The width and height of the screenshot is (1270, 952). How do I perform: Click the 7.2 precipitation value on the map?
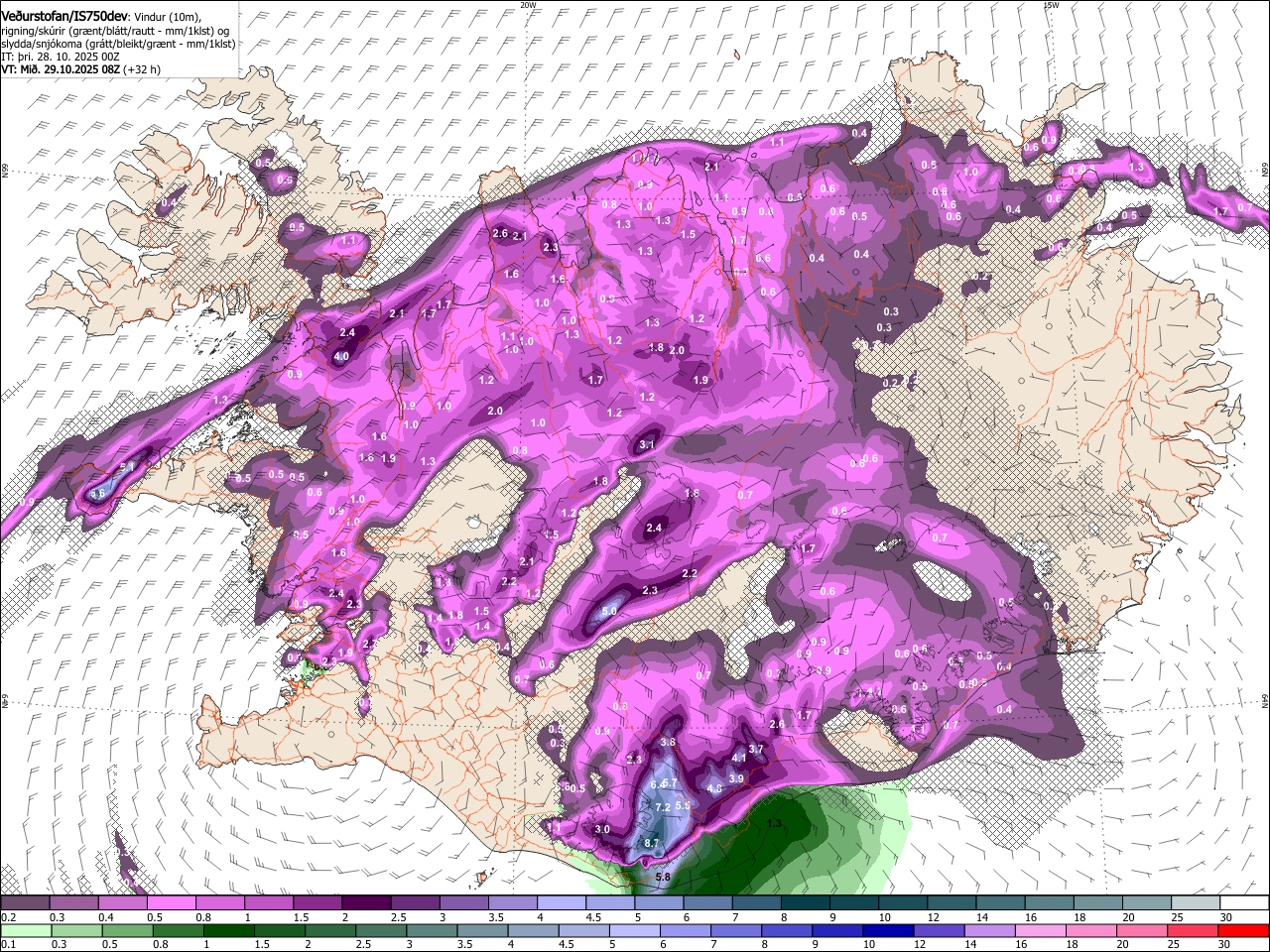coord(664,807)
